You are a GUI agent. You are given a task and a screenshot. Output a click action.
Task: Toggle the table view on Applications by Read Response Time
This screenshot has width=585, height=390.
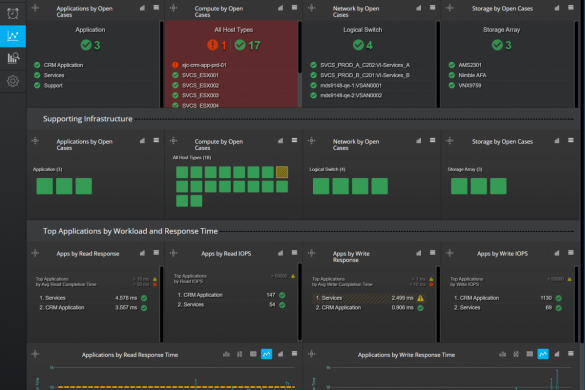[x=253, y=354]
